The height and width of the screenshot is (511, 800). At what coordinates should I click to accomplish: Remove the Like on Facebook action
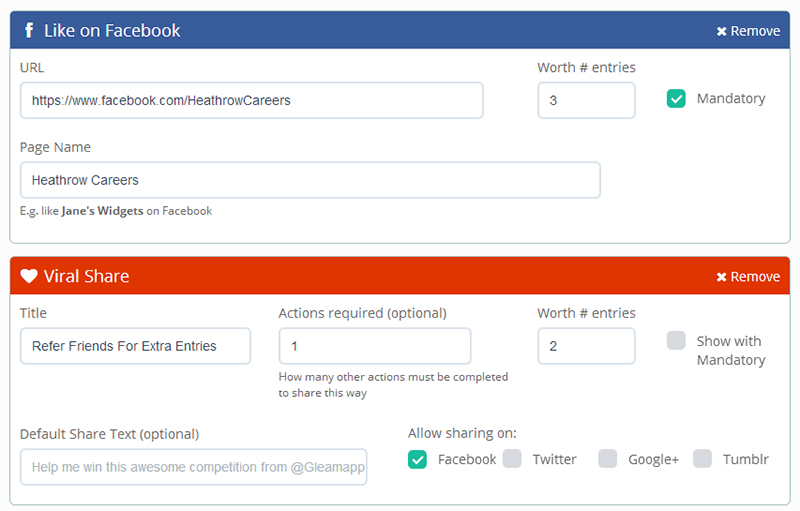click(x=748, y=31)
